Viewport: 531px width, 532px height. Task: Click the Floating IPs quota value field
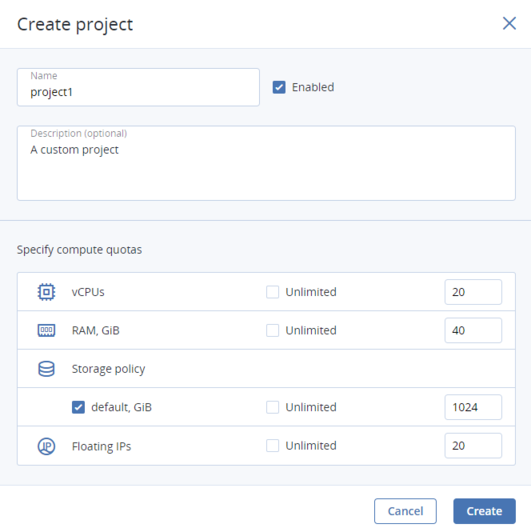click(x=473, y=445)
